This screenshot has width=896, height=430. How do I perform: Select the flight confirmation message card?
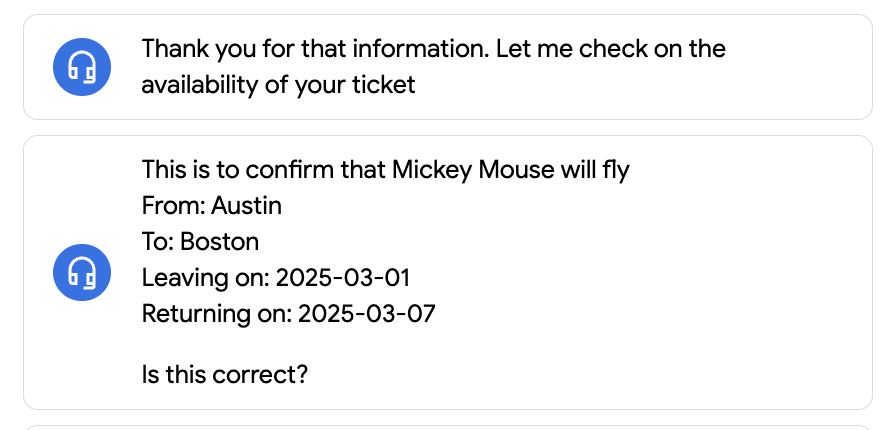(448, 272)
